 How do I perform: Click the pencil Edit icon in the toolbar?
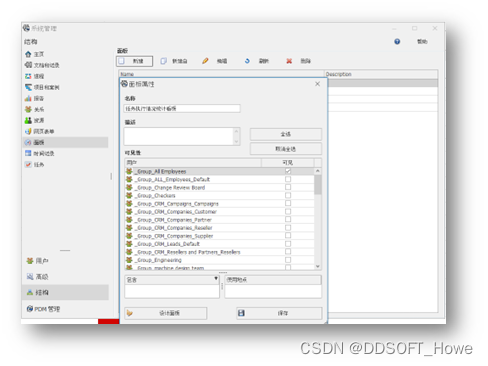pyautogui.click(x=205, y=61)
